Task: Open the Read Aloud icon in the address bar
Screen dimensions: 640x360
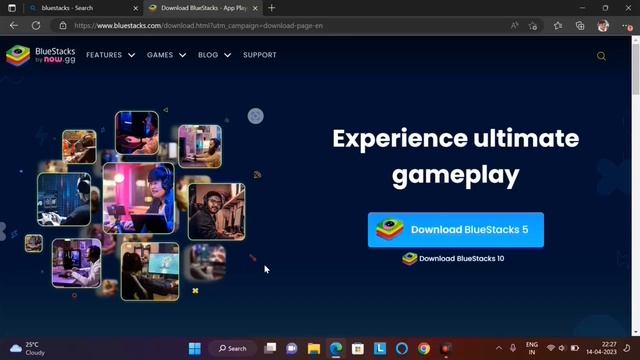Action: [x=515, y=26]
